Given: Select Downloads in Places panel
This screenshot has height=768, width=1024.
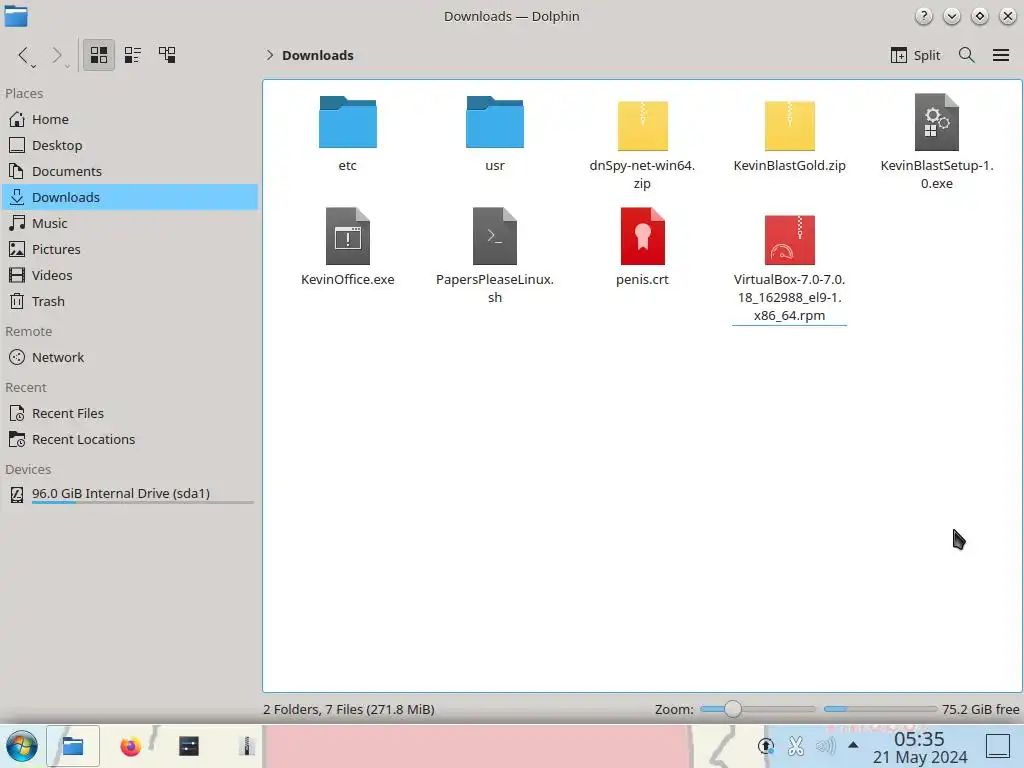Looking at the screenshot, I should click(x=130, y=197).
